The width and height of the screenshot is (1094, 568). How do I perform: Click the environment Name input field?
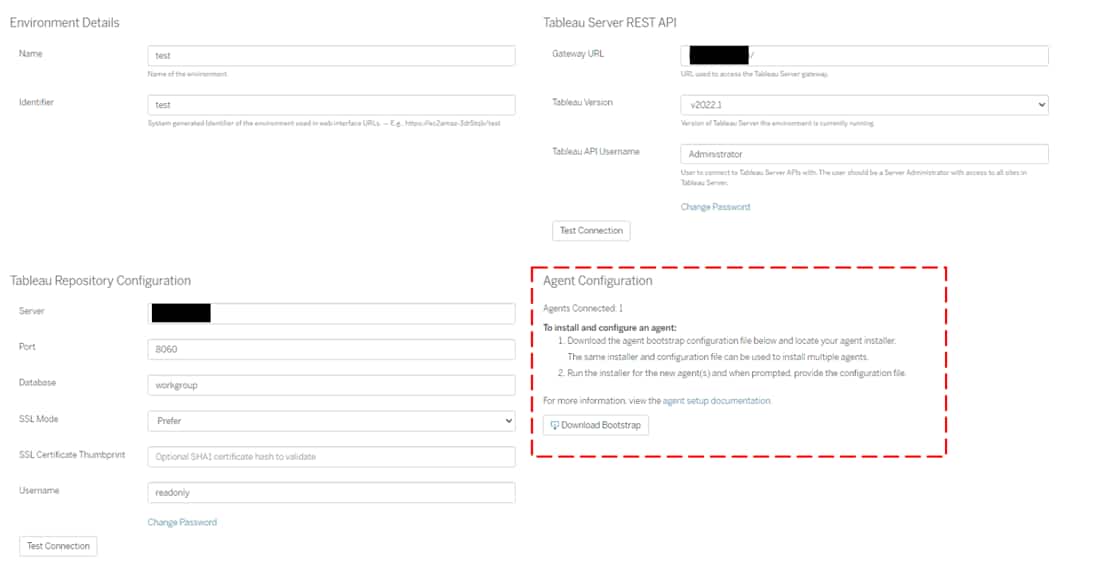click(331, 56)
